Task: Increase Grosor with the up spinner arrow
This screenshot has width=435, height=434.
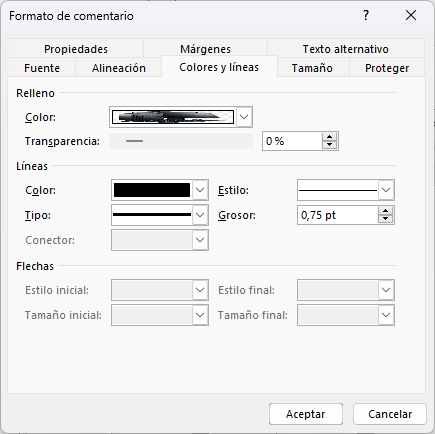Action: coord(385,211)
